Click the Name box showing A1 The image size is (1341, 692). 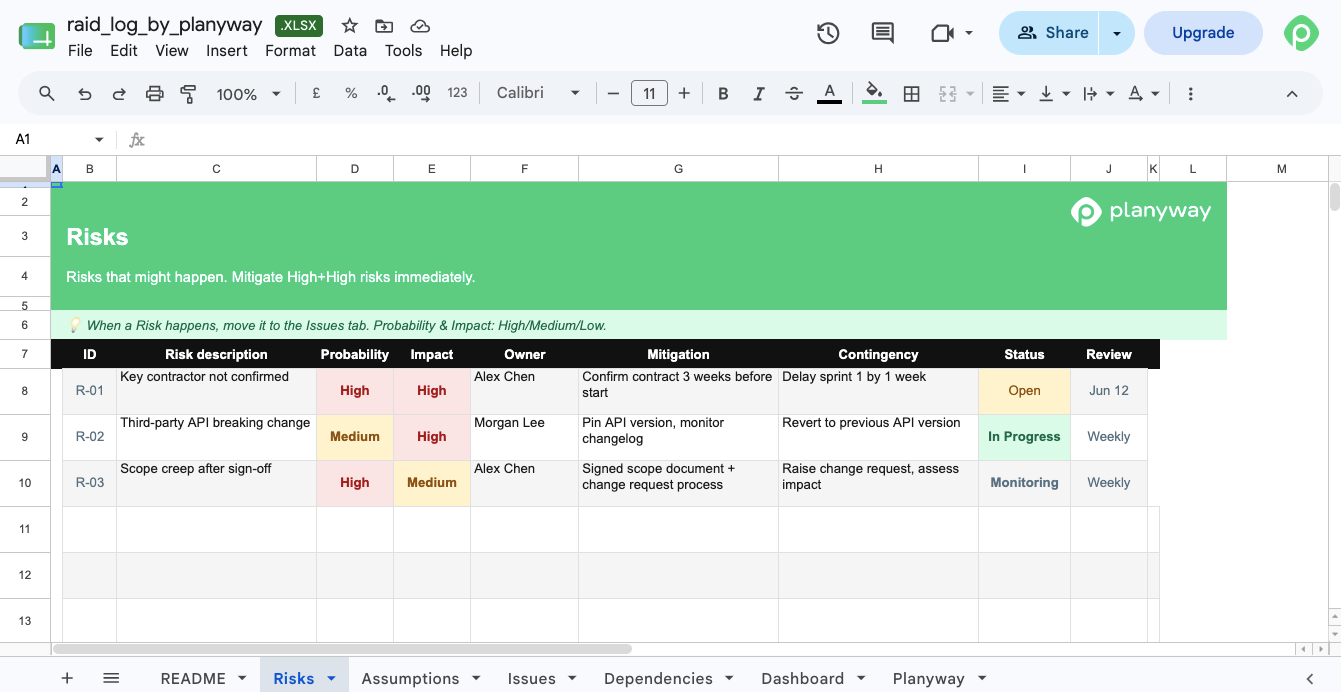(59, 139)
